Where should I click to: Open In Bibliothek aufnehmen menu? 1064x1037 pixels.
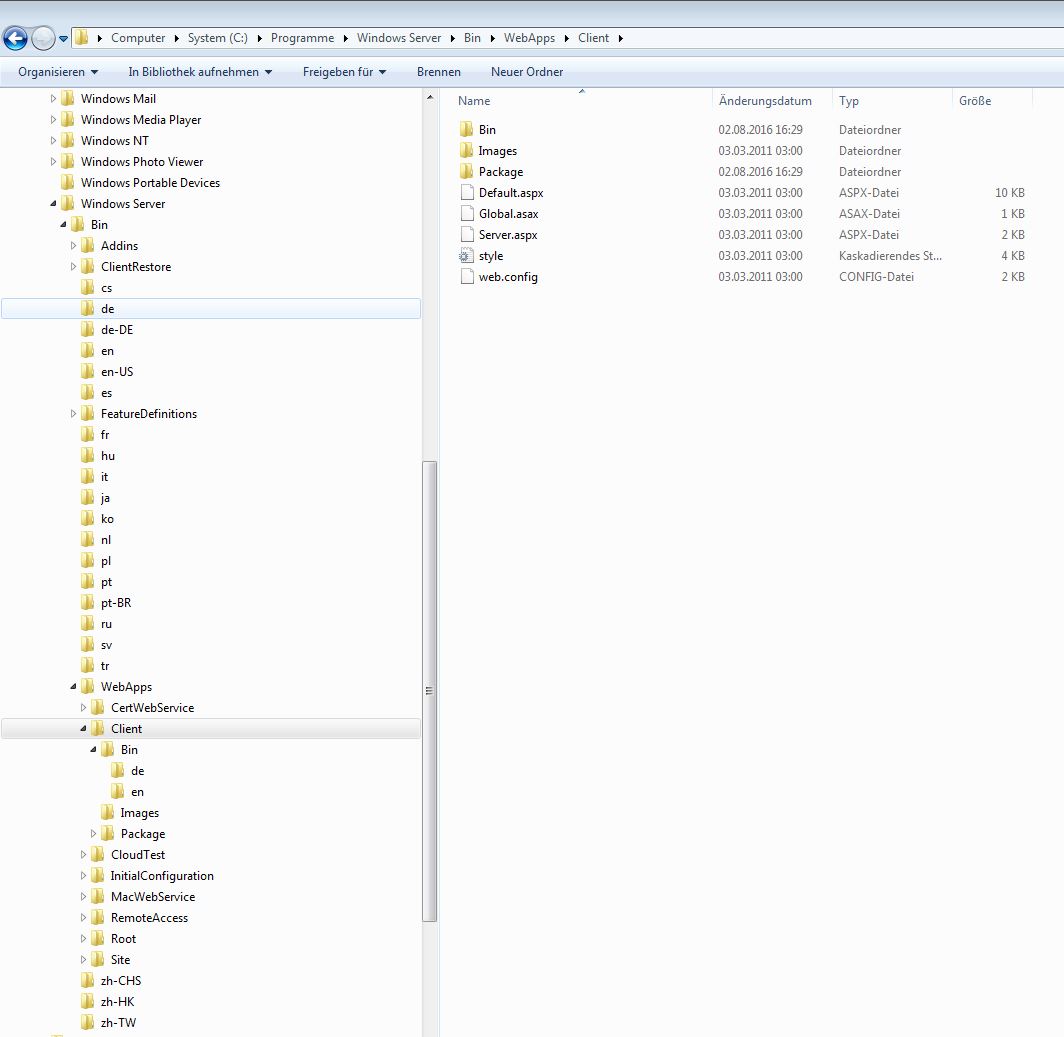(200, 72)
